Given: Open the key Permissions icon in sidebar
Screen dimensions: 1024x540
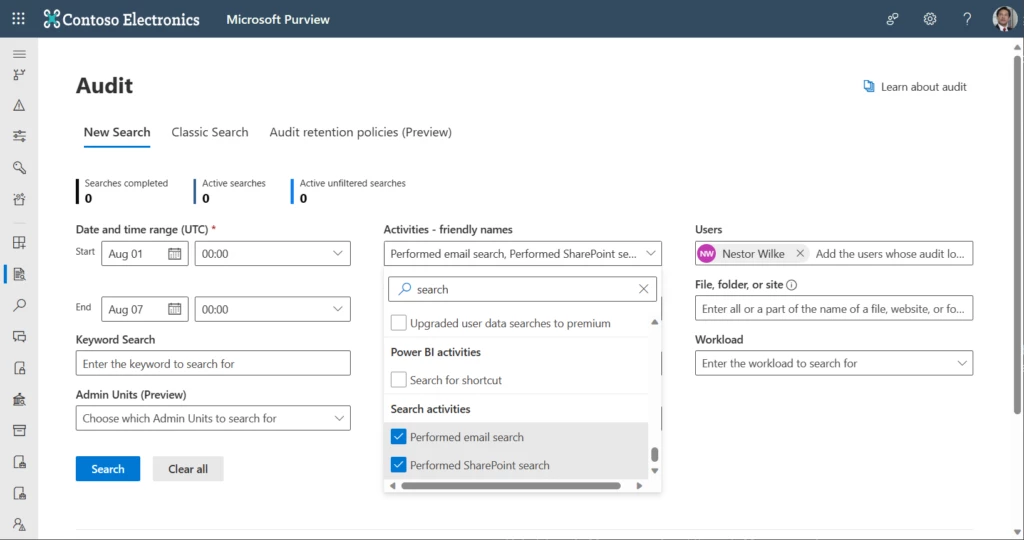Looking at the screenshot, I should [x=19, y=168].
